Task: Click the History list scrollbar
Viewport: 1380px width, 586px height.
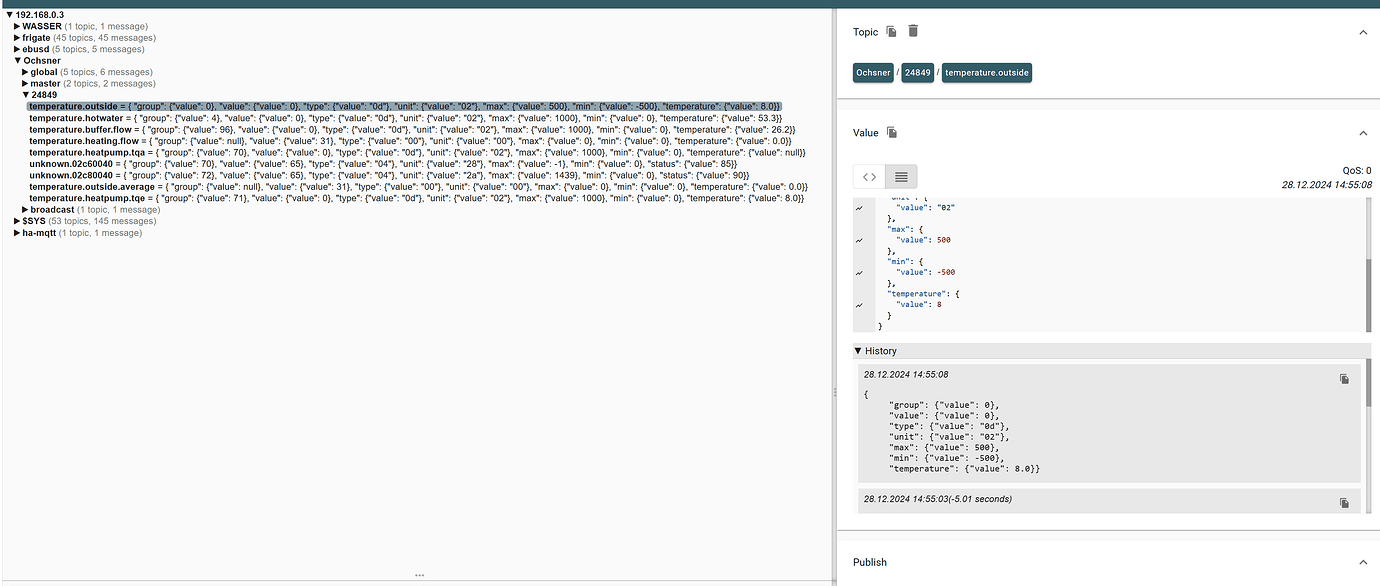Action: point(1368,383)
